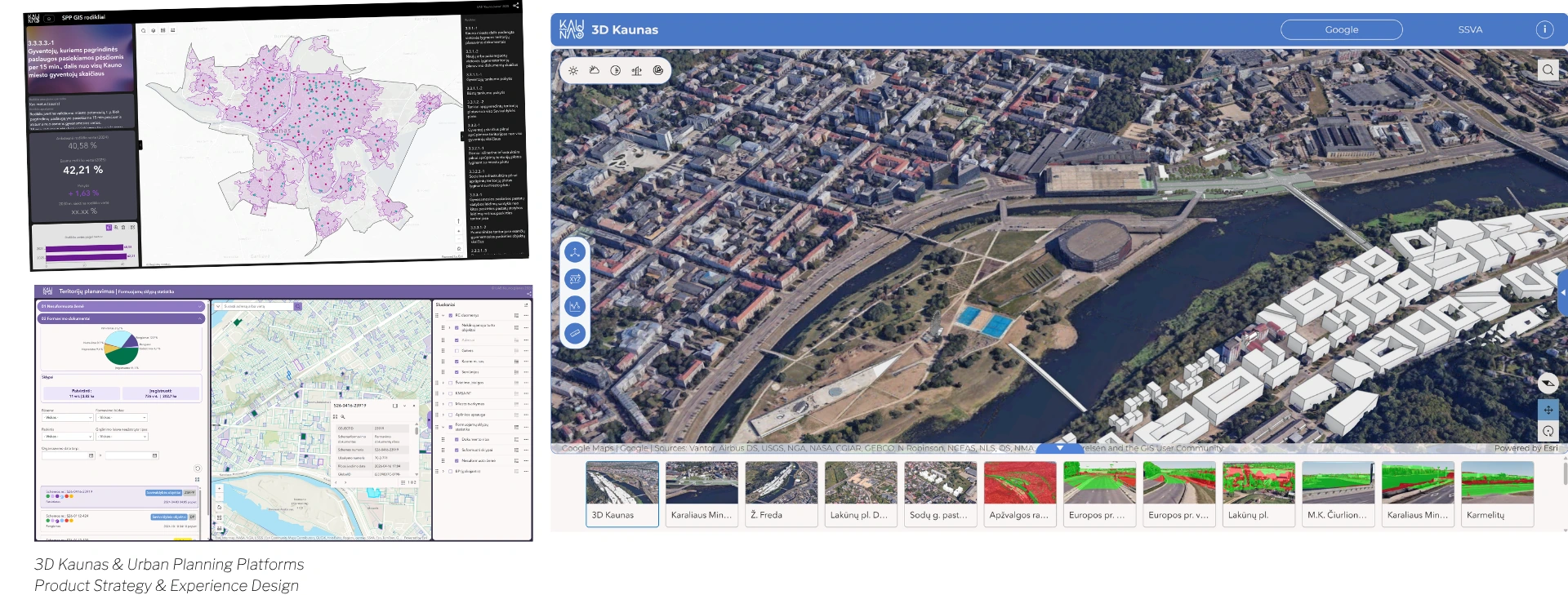Image resolution: width=1568 pixels, height=595 pixels.
Task: Open the cloud weather tool in 3D Kaunas
Action: point(595,71)
